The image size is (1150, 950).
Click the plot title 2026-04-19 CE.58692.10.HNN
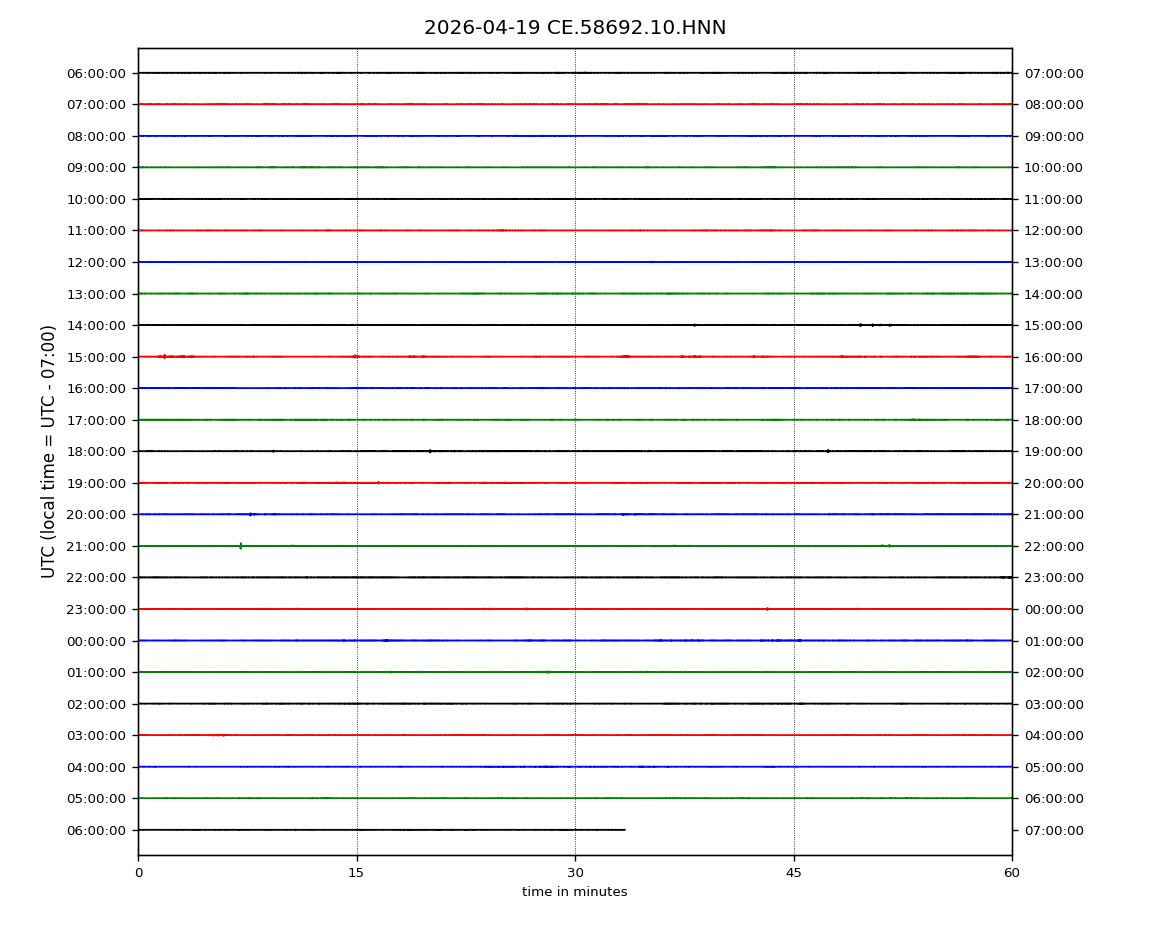[575, 28]
